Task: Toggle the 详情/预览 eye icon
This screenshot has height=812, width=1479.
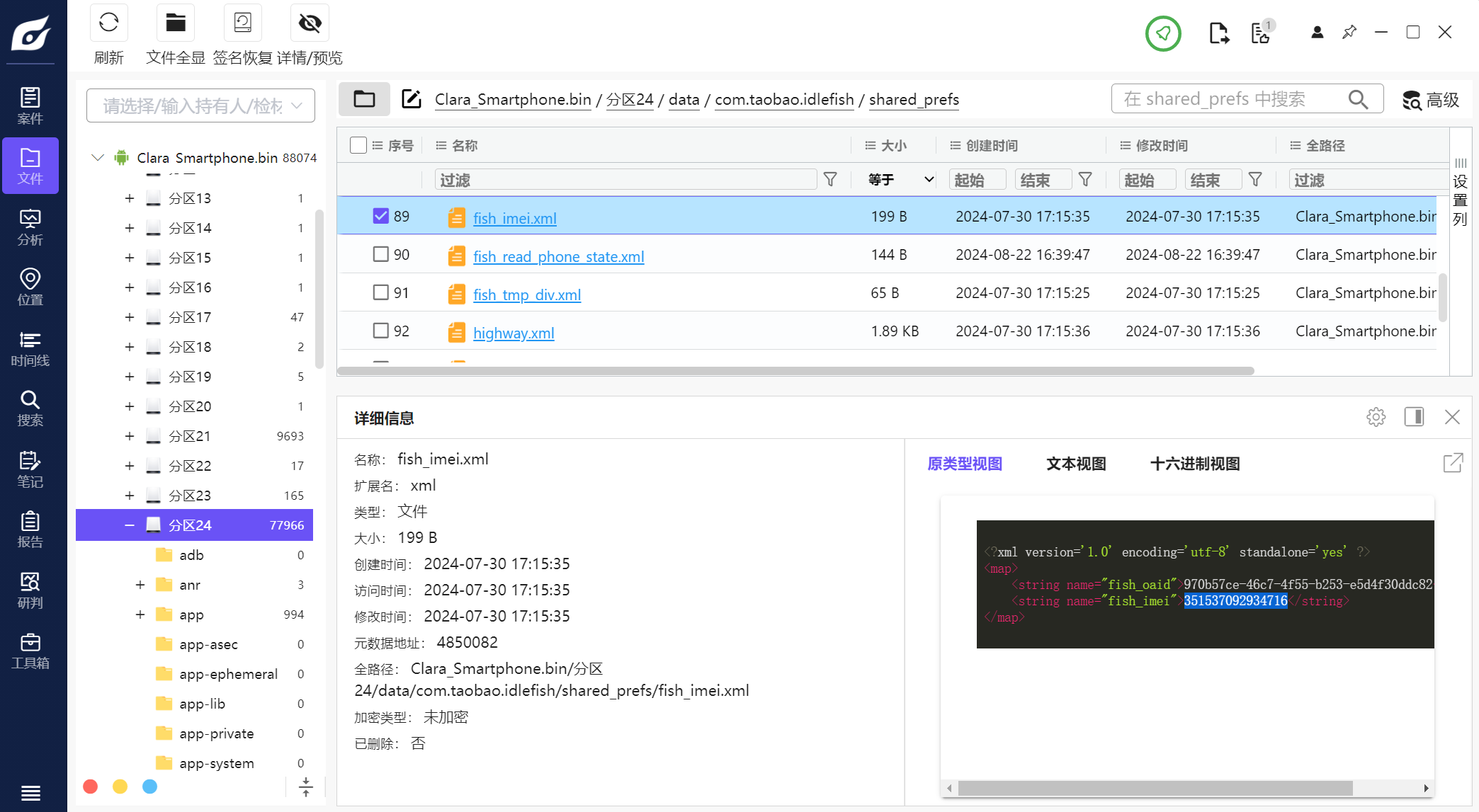Action: point(310,23)
